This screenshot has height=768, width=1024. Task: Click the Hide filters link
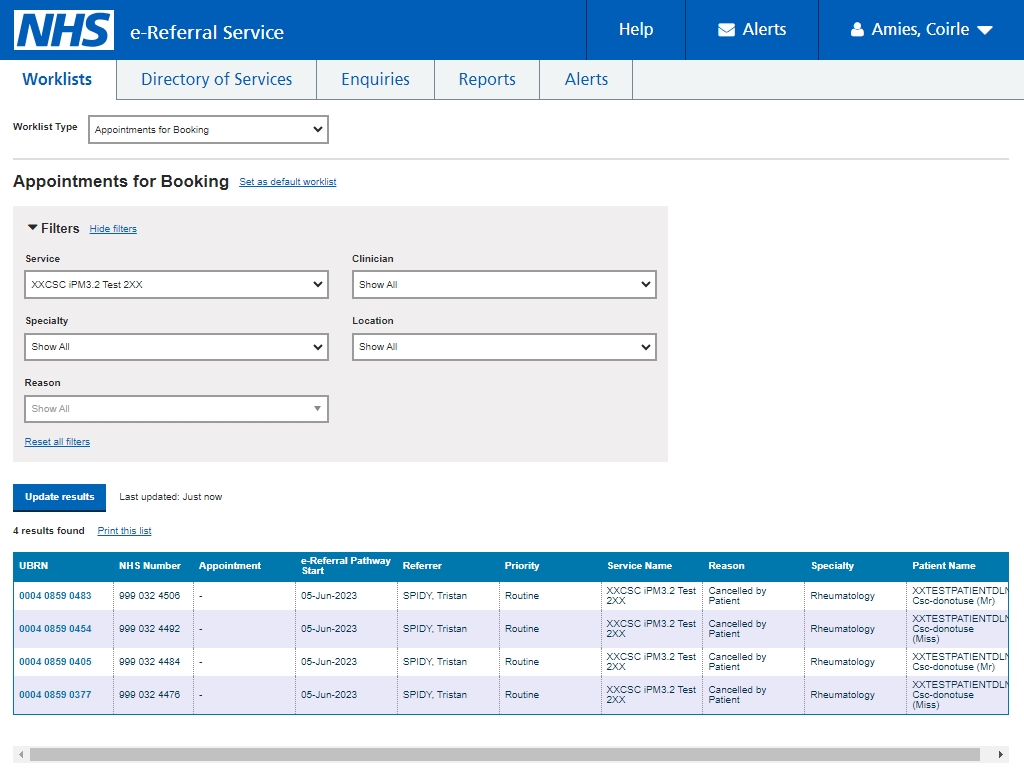(113, 229)
